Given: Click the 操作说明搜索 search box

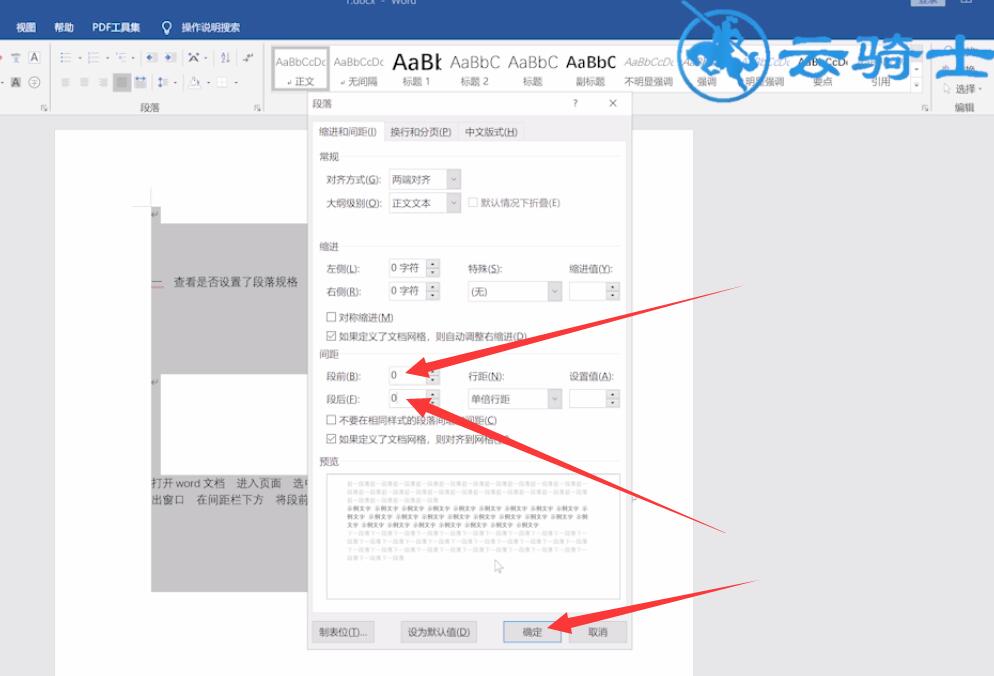Looking at the screenshot, I should click(x=210, y=27).
